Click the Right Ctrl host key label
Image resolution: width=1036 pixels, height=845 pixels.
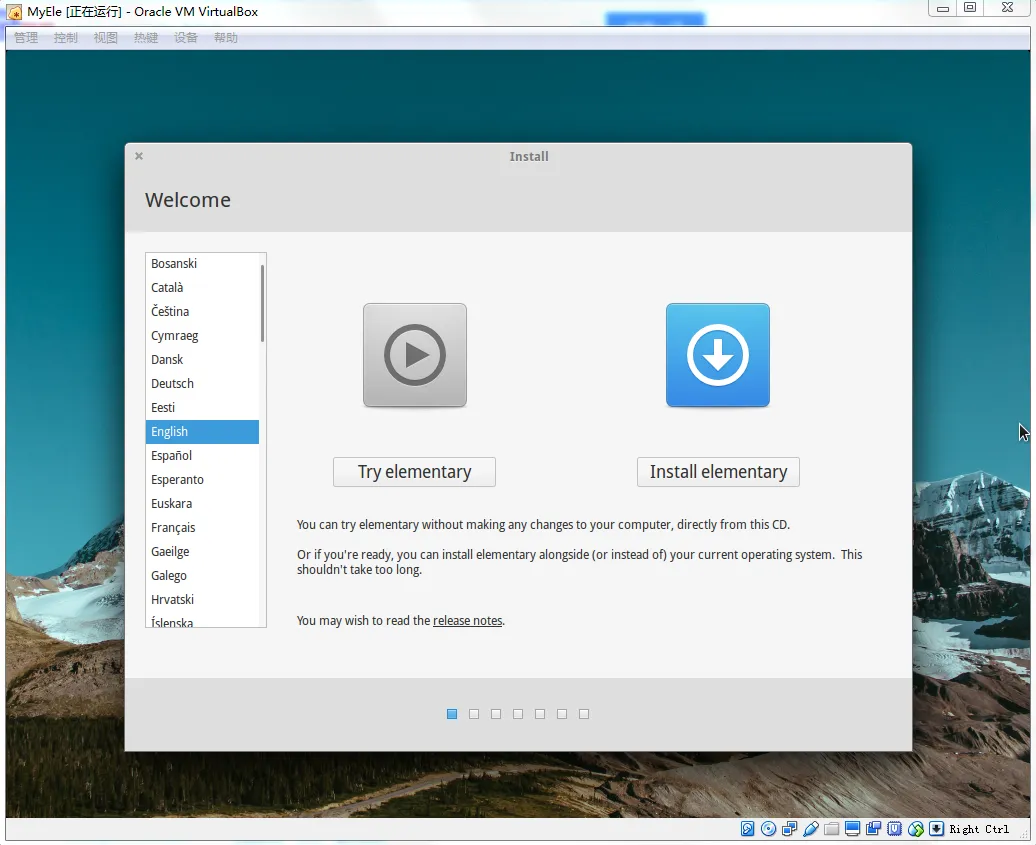pyautogui.click(x=979, y=829)
